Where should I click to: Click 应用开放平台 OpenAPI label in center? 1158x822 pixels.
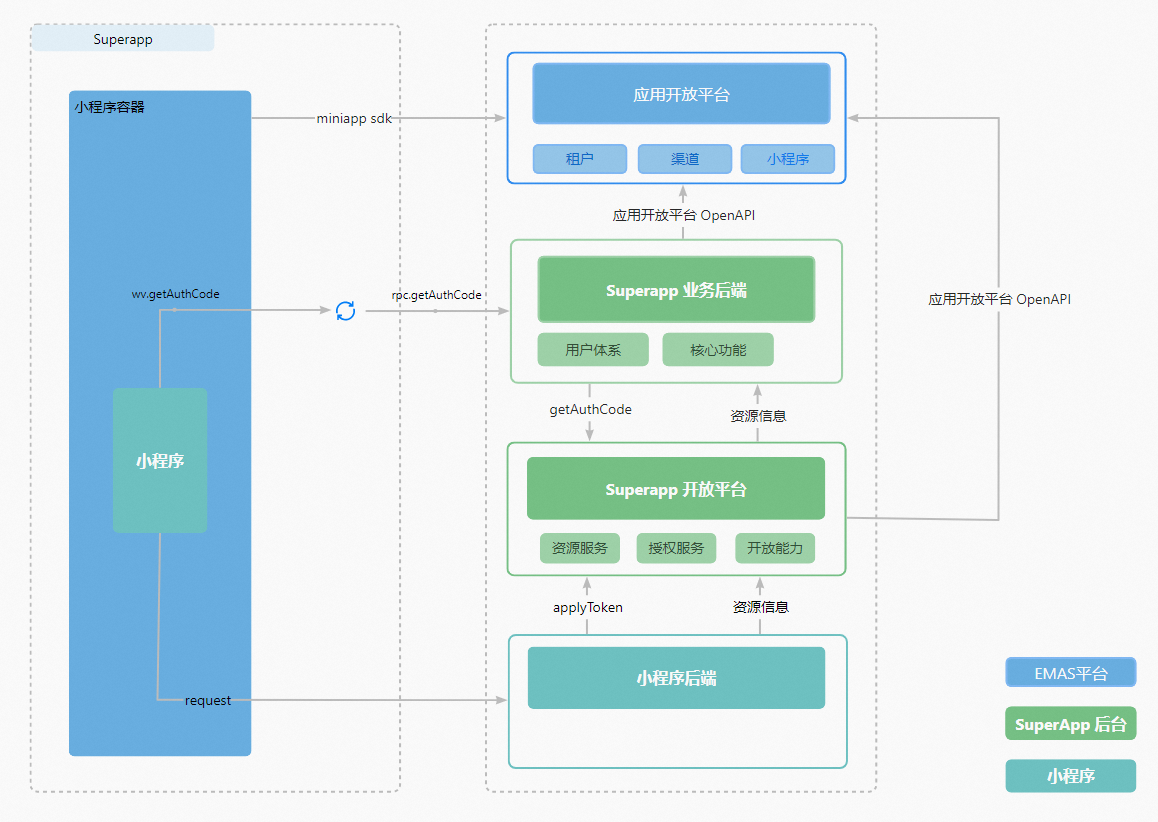click(684, 215)
